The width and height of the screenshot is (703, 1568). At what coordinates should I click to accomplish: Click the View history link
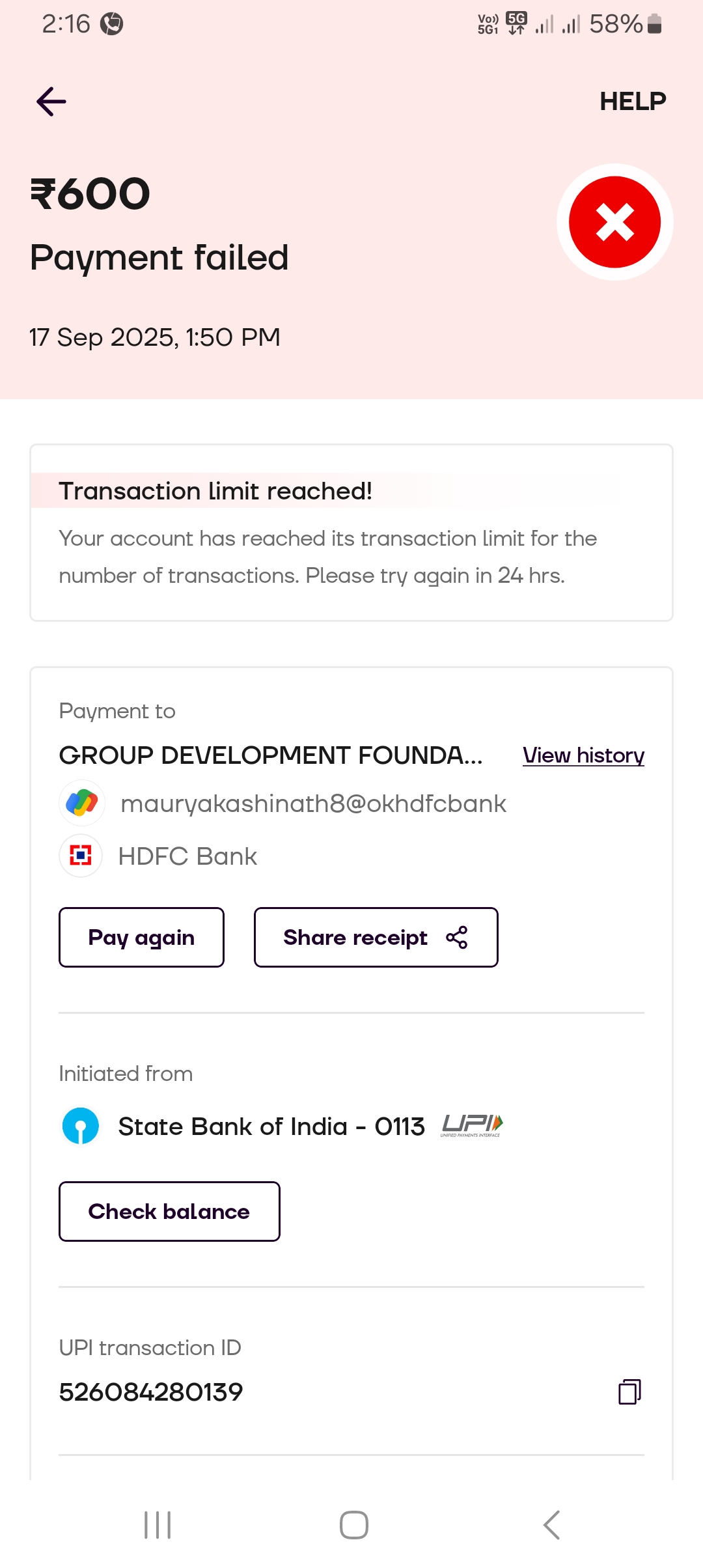[583, 755]
